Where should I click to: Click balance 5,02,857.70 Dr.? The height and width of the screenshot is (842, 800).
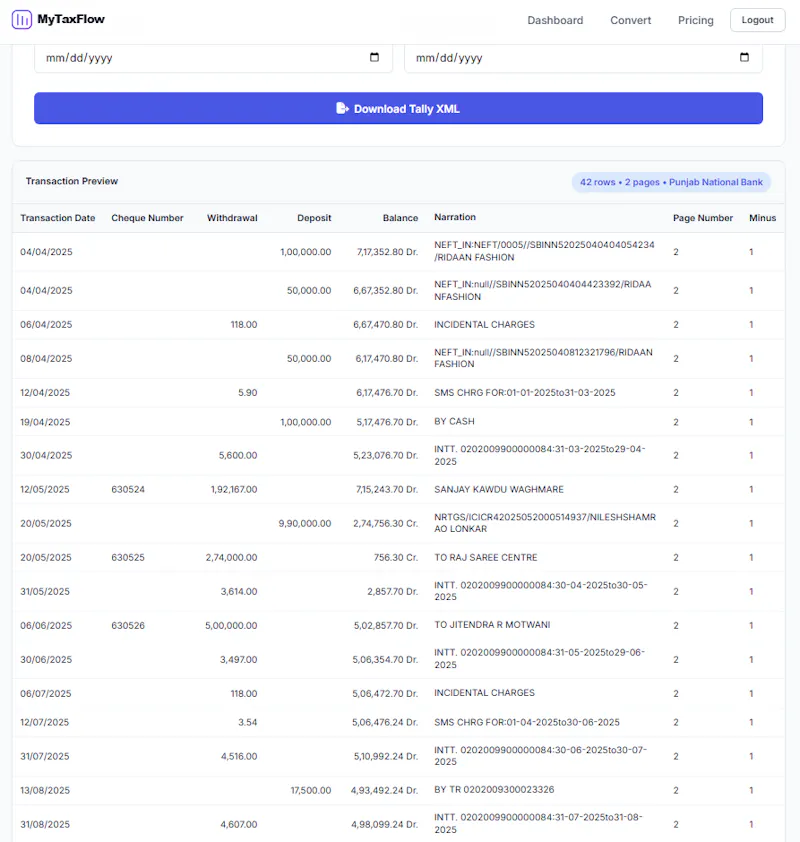386,626
